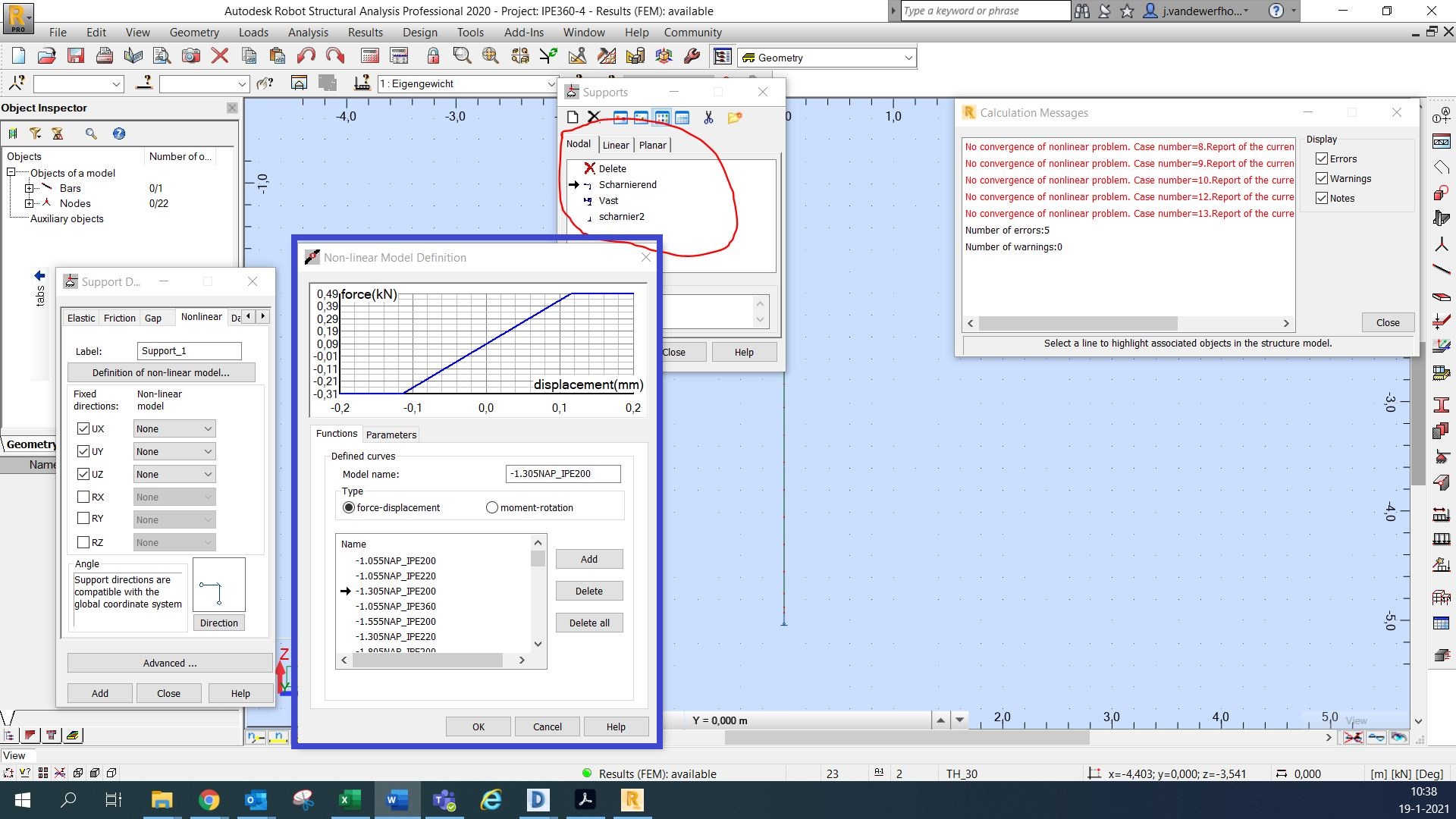Click the screen capture camera icon
1456x819 pixels.
(190, 55)
